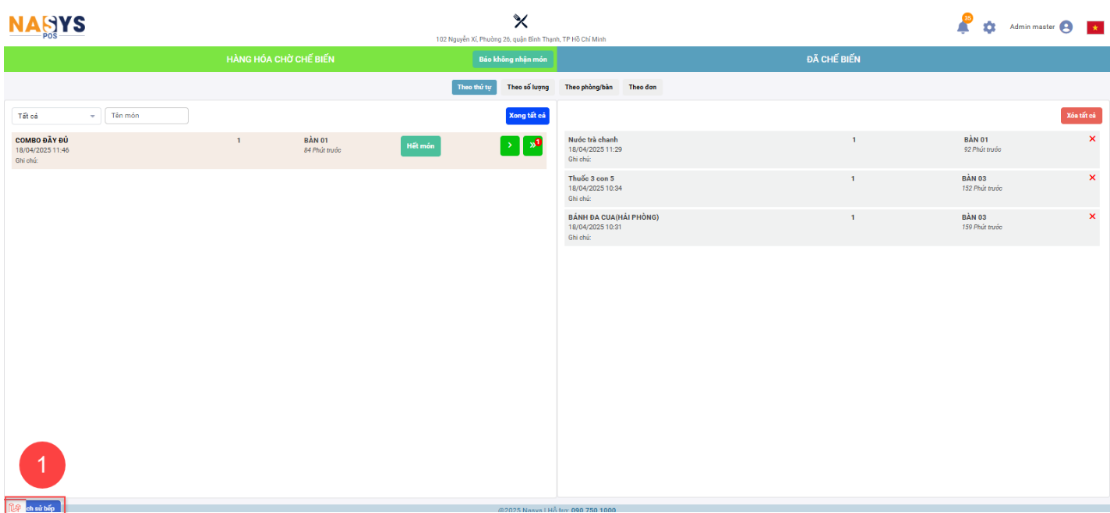
Task: Click the Admin master user avatar
Action: (x=1066, y=27)
